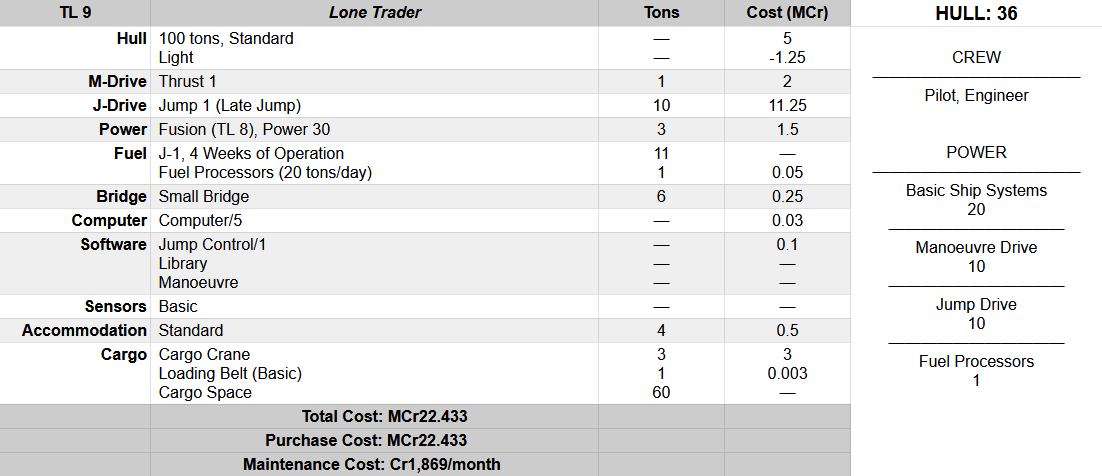Click the 'Lone Trader' ship name header
Screen dimensions: 1102x476
click(374, 13)
